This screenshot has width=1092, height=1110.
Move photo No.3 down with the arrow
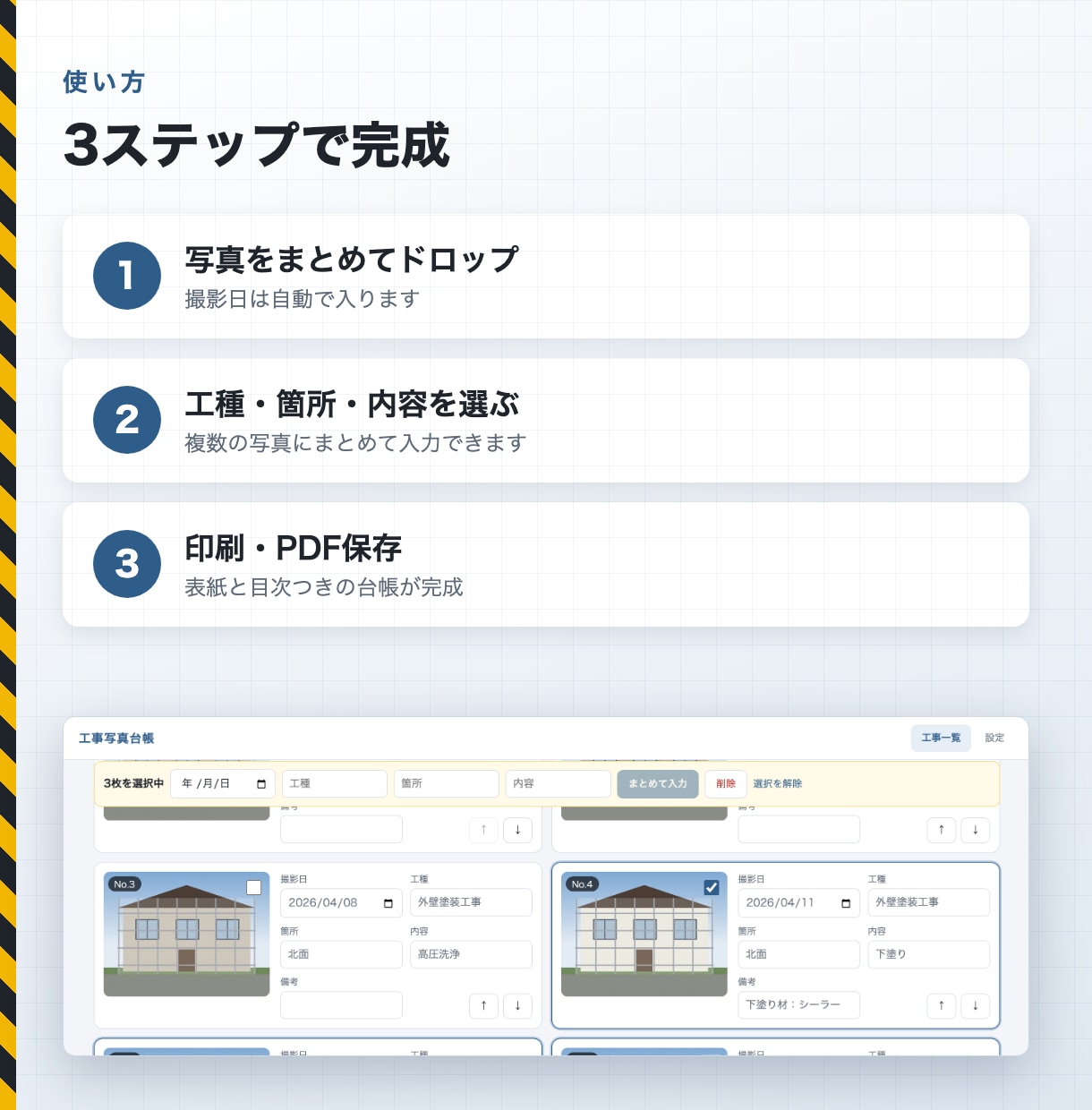point(517,1005)
